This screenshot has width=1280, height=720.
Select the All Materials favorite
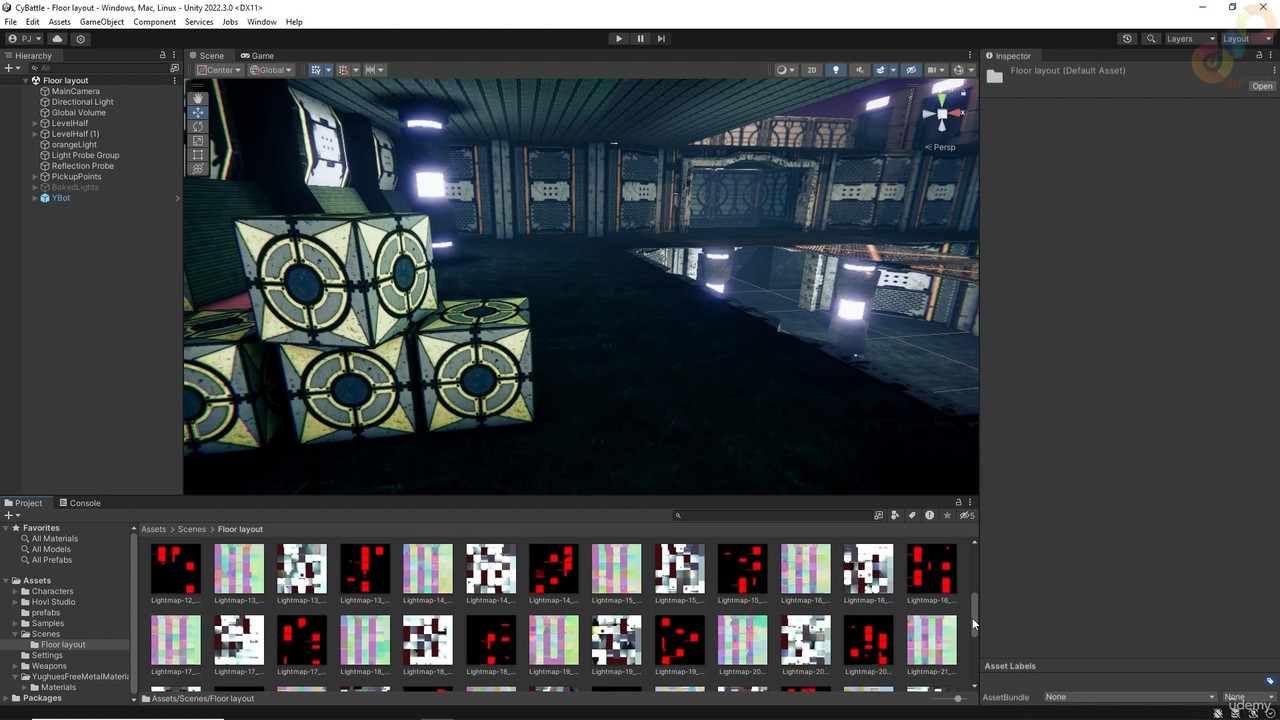[x=55, y=539]
